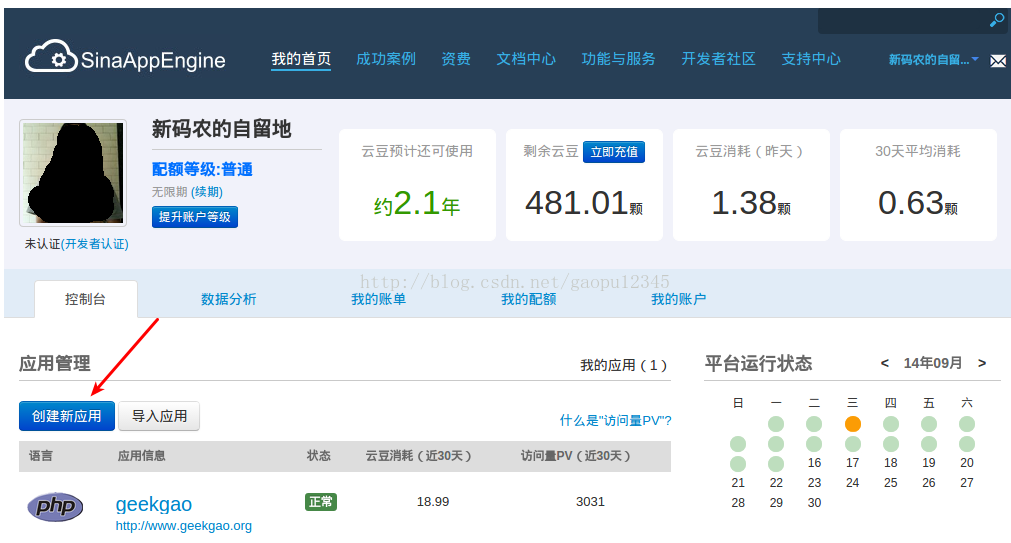The image size is (1011, 543).
Task: Switch to 我的配额 tab
Action: pyautogui.click(x=529, y=299)
